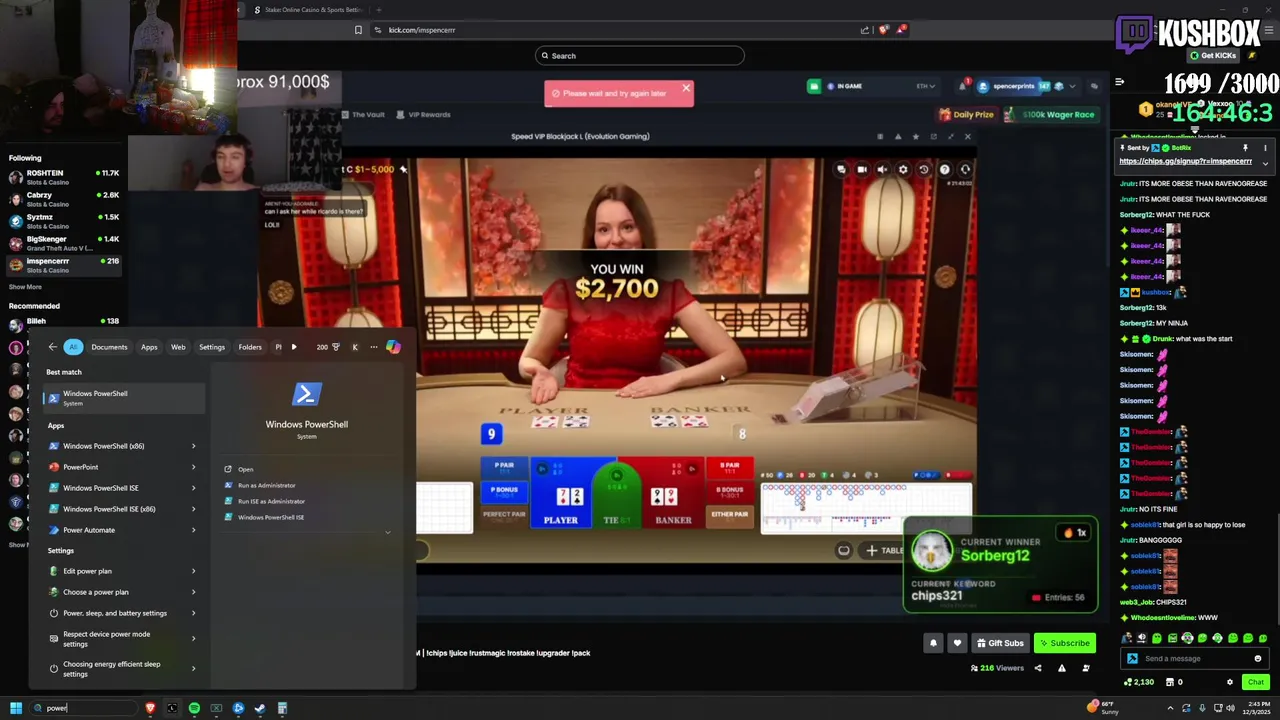Expand Edit power plan options
This screenshot has height=720, width=1280.
tap(193, 571)
